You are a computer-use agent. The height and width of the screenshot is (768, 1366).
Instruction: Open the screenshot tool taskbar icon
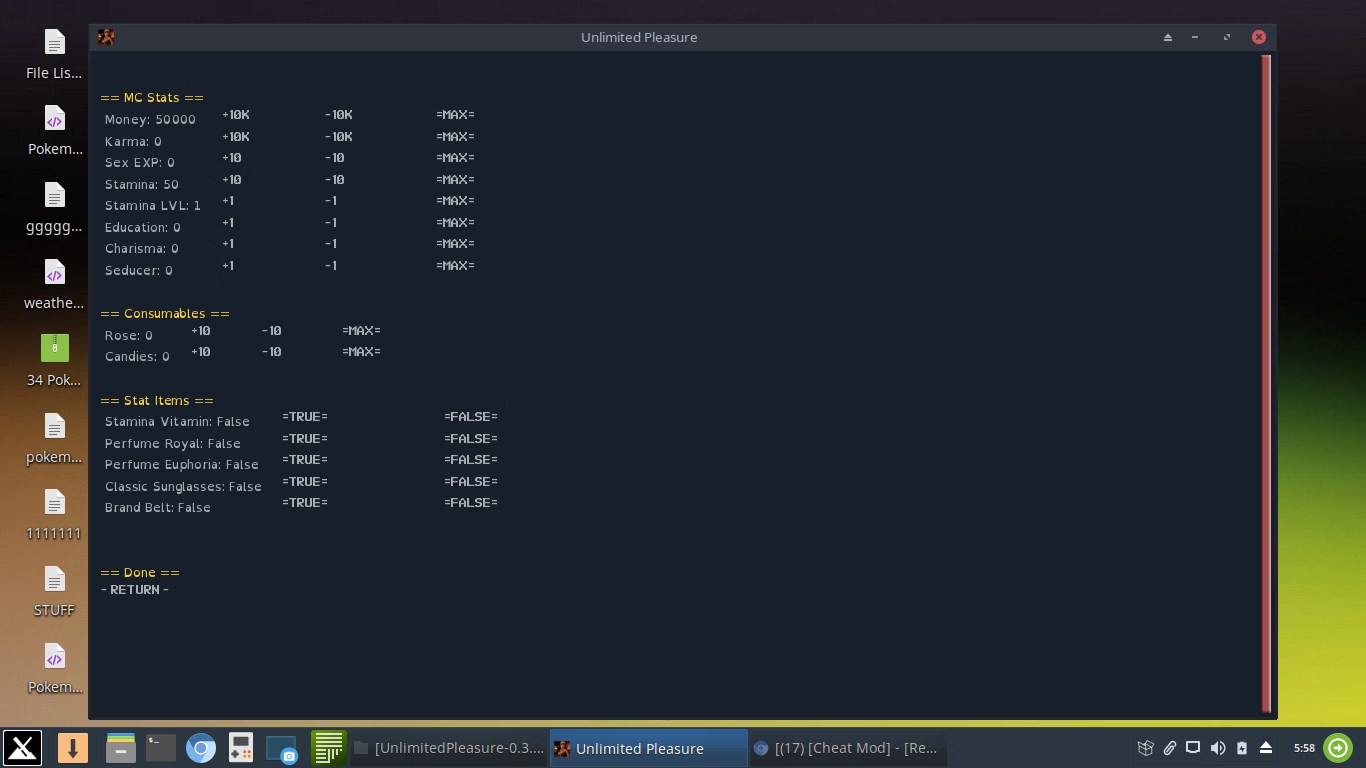coord(282,748)
